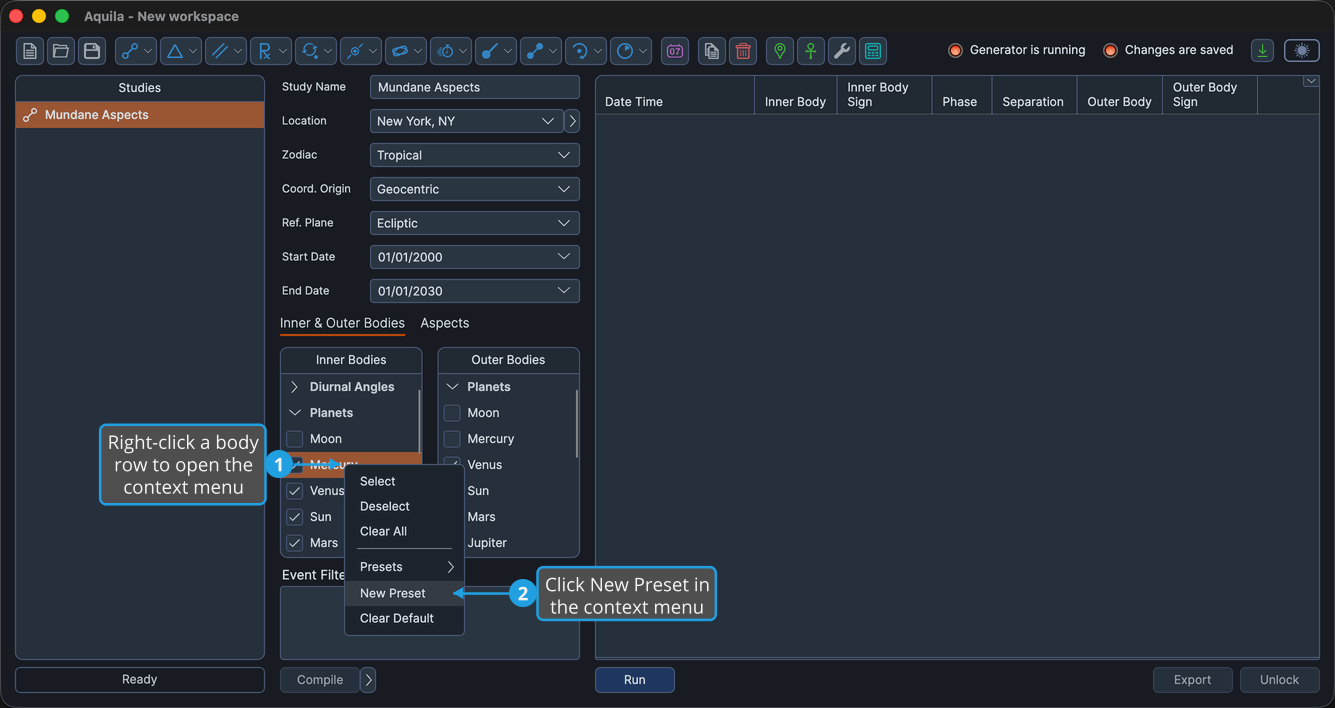Open the End Date picker 01/01/2030
Viewport: 1335px width, 708px height.
475,291
